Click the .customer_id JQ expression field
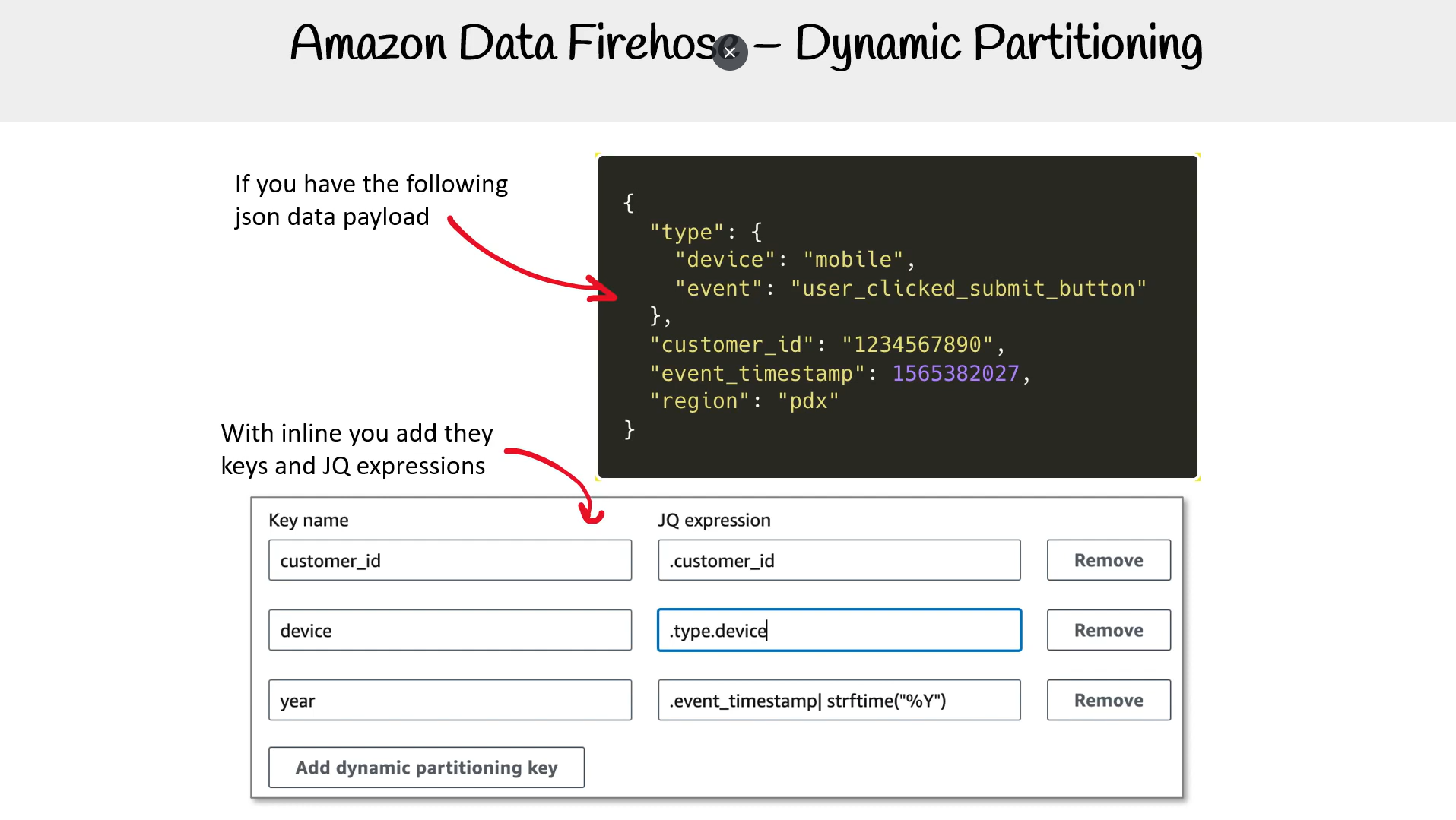The height and width of the screenshot is (820, 1456). (x=839, y=560)
